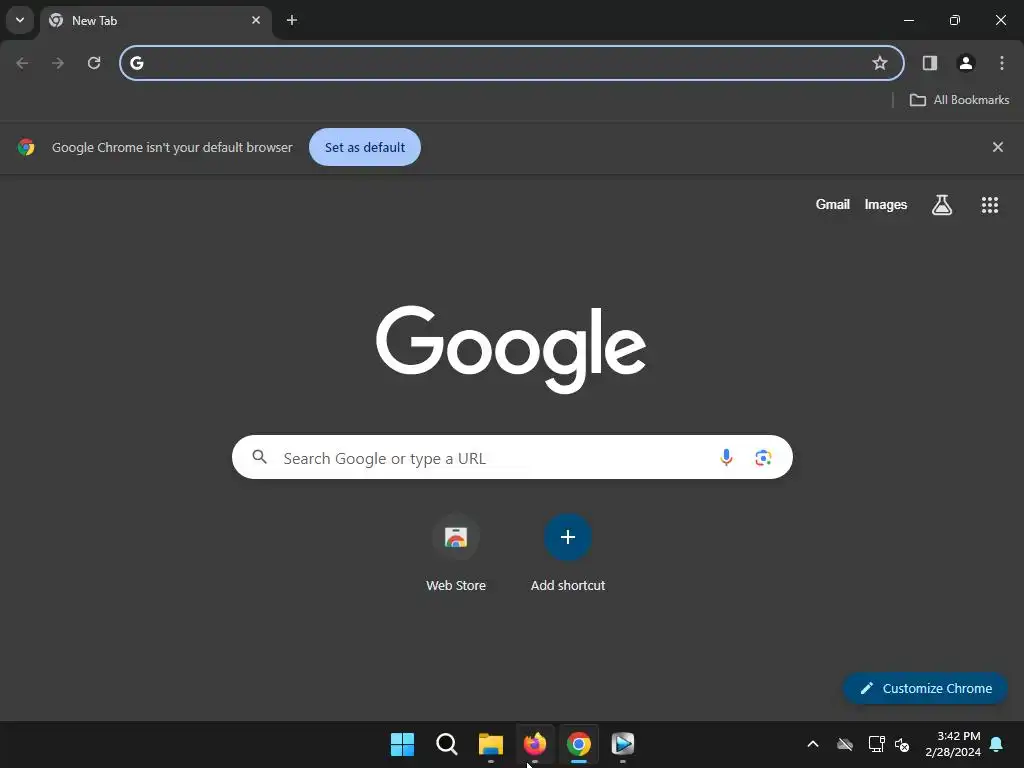The image size is (1024, 768).
Task: Go back with the back arrow
Action: (22, 63)
